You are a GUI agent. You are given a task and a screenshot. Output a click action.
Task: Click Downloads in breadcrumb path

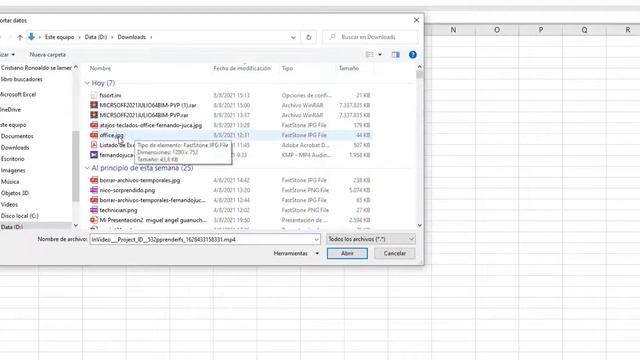point(131,37)
